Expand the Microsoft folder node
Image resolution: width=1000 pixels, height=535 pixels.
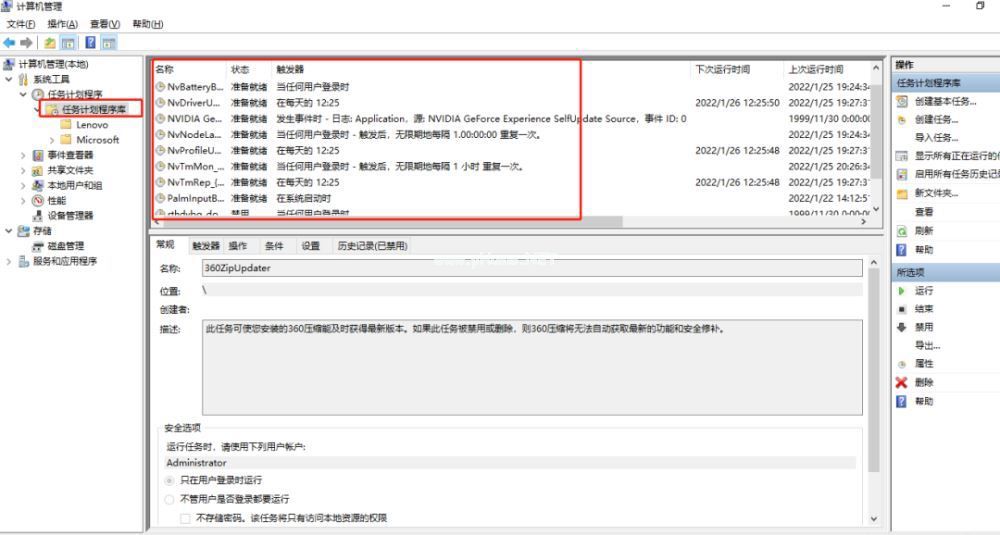click(52, 140)
